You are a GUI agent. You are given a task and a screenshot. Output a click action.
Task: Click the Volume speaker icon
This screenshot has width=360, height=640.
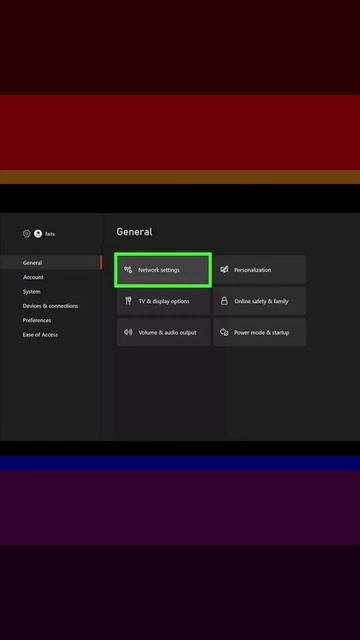point(128,332)
